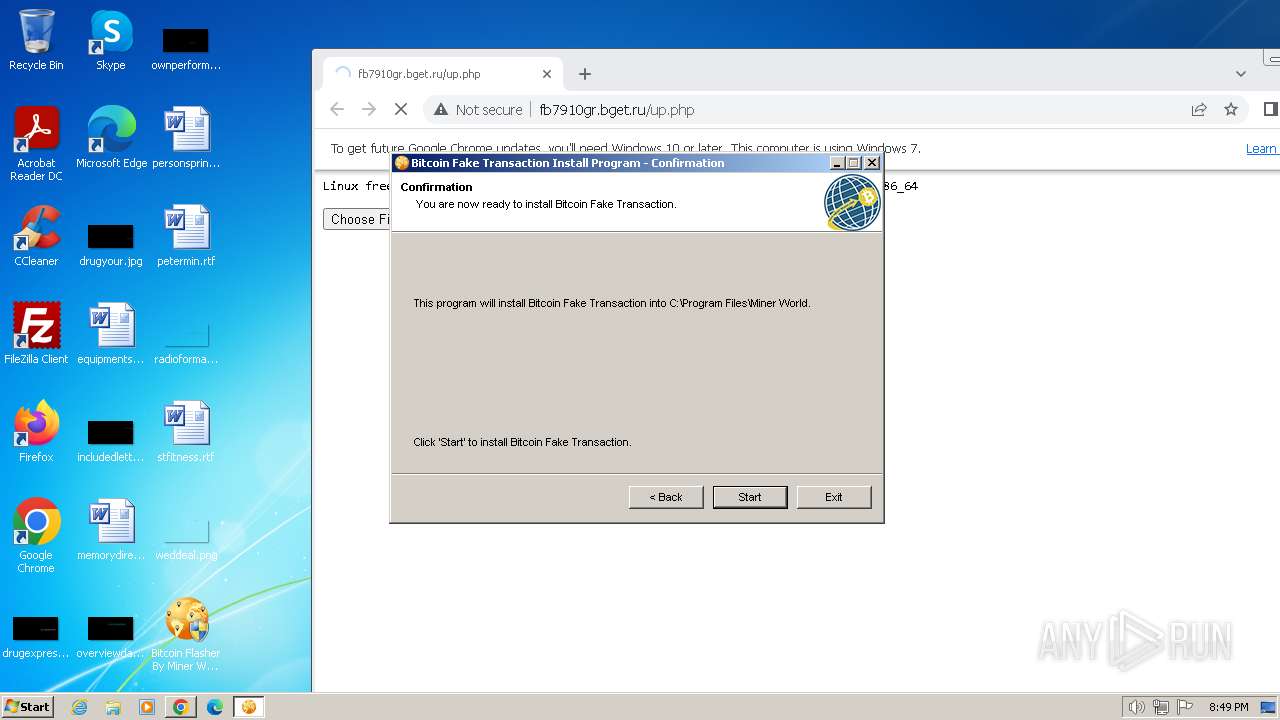Image resolution: width=1280 pixels, height=720 pixels.
Task: Stop loading the page in Chrome
Action: pyautogui.click(x=401, y=110)
